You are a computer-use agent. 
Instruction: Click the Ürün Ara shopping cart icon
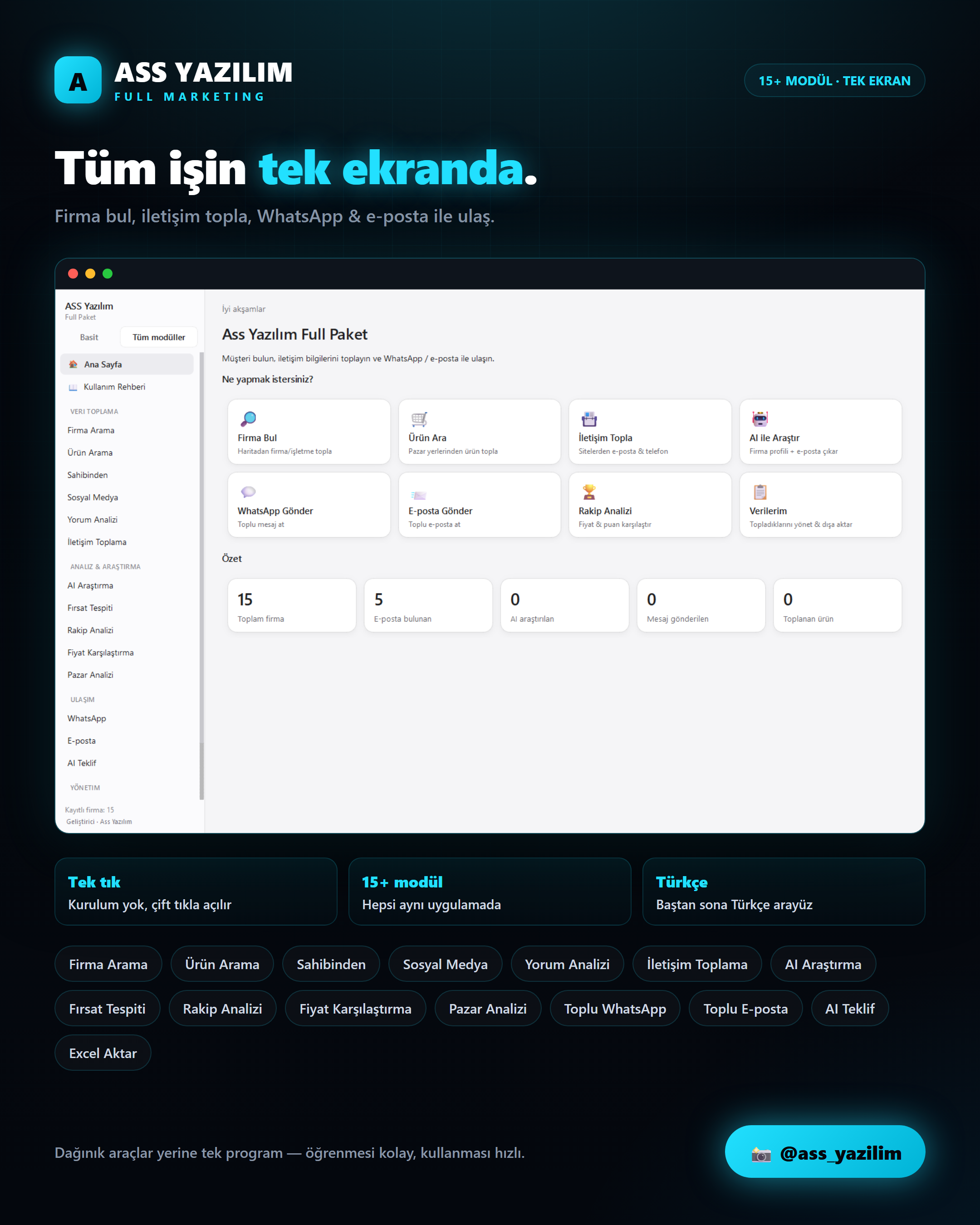point(419,419)
